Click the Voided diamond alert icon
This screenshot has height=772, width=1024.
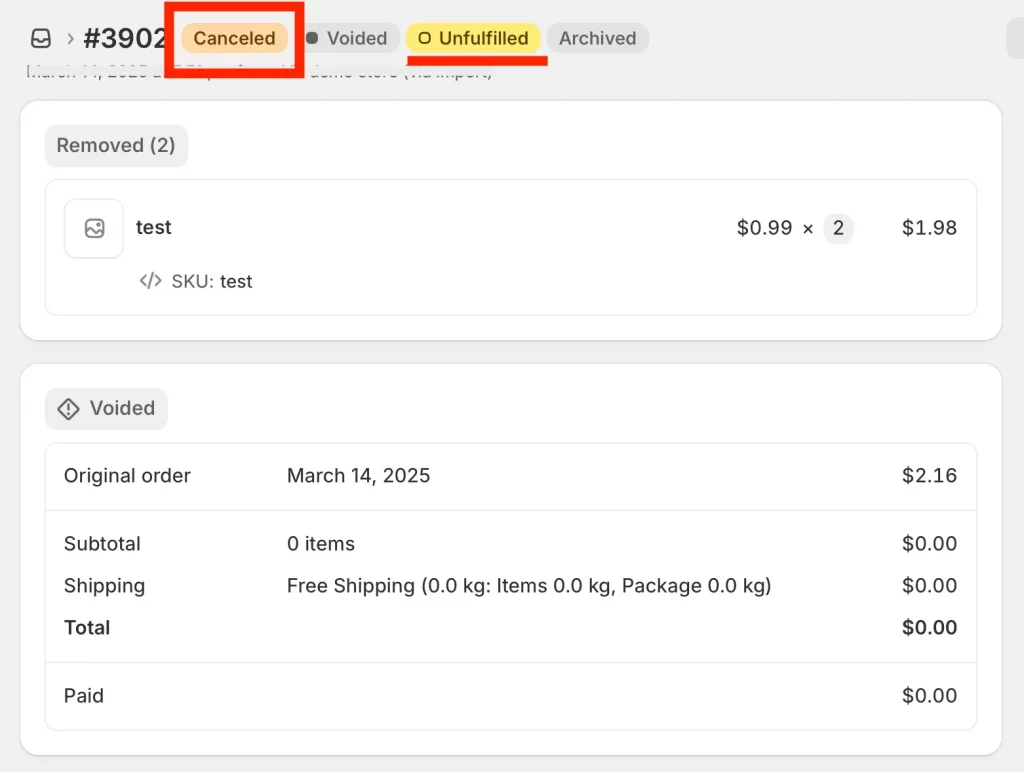click(x=69, y=409)
